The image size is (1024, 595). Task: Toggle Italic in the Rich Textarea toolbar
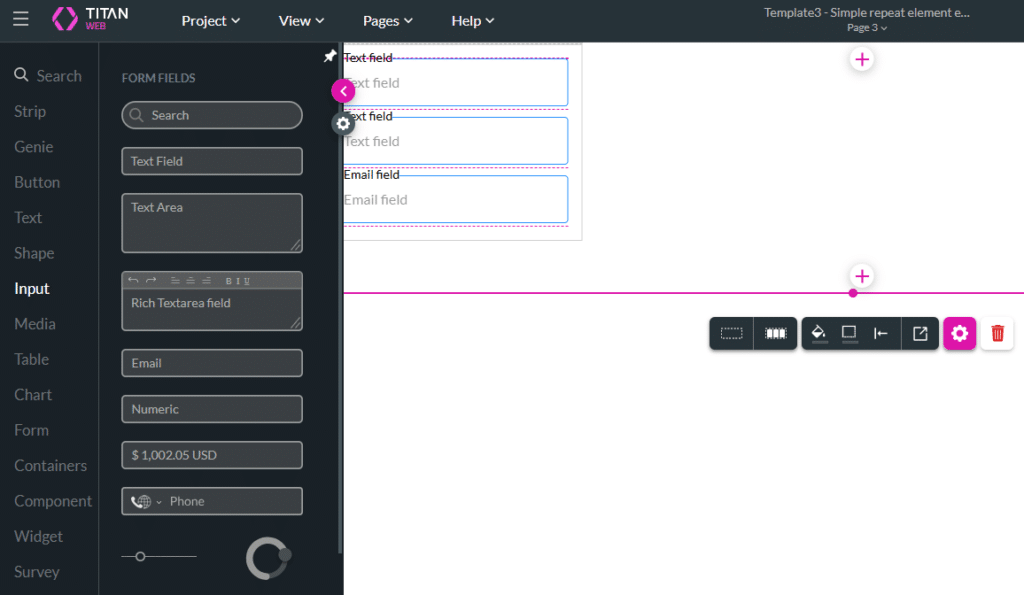(237, 281)
